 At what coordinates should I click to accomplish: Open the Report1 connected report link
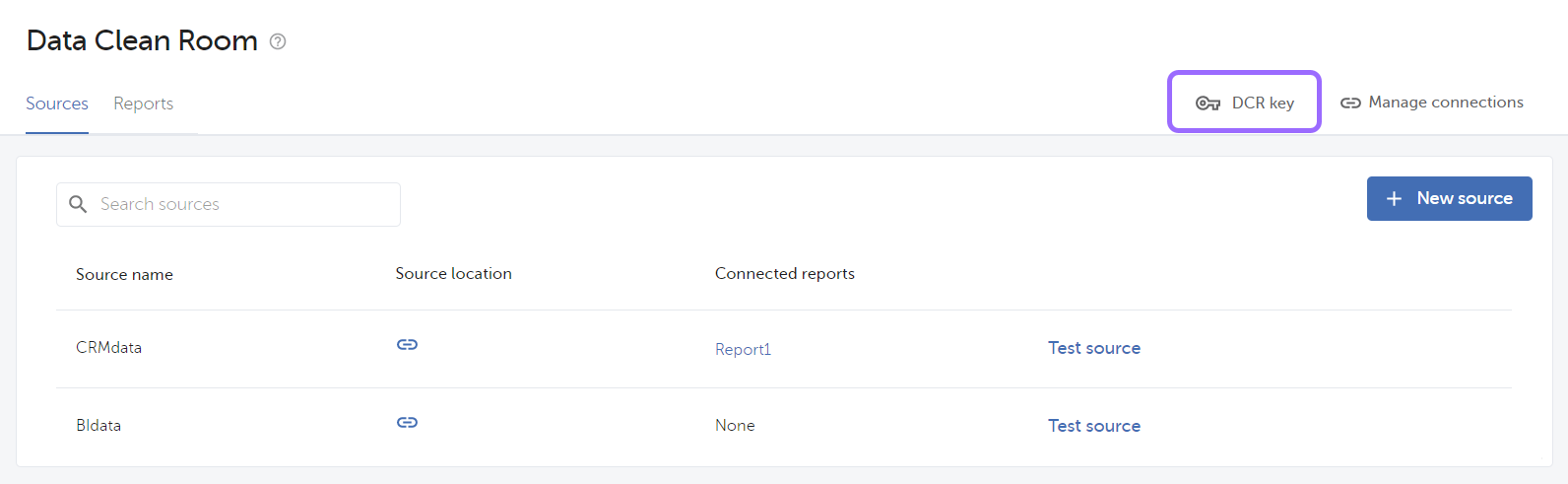click(743, 349)
